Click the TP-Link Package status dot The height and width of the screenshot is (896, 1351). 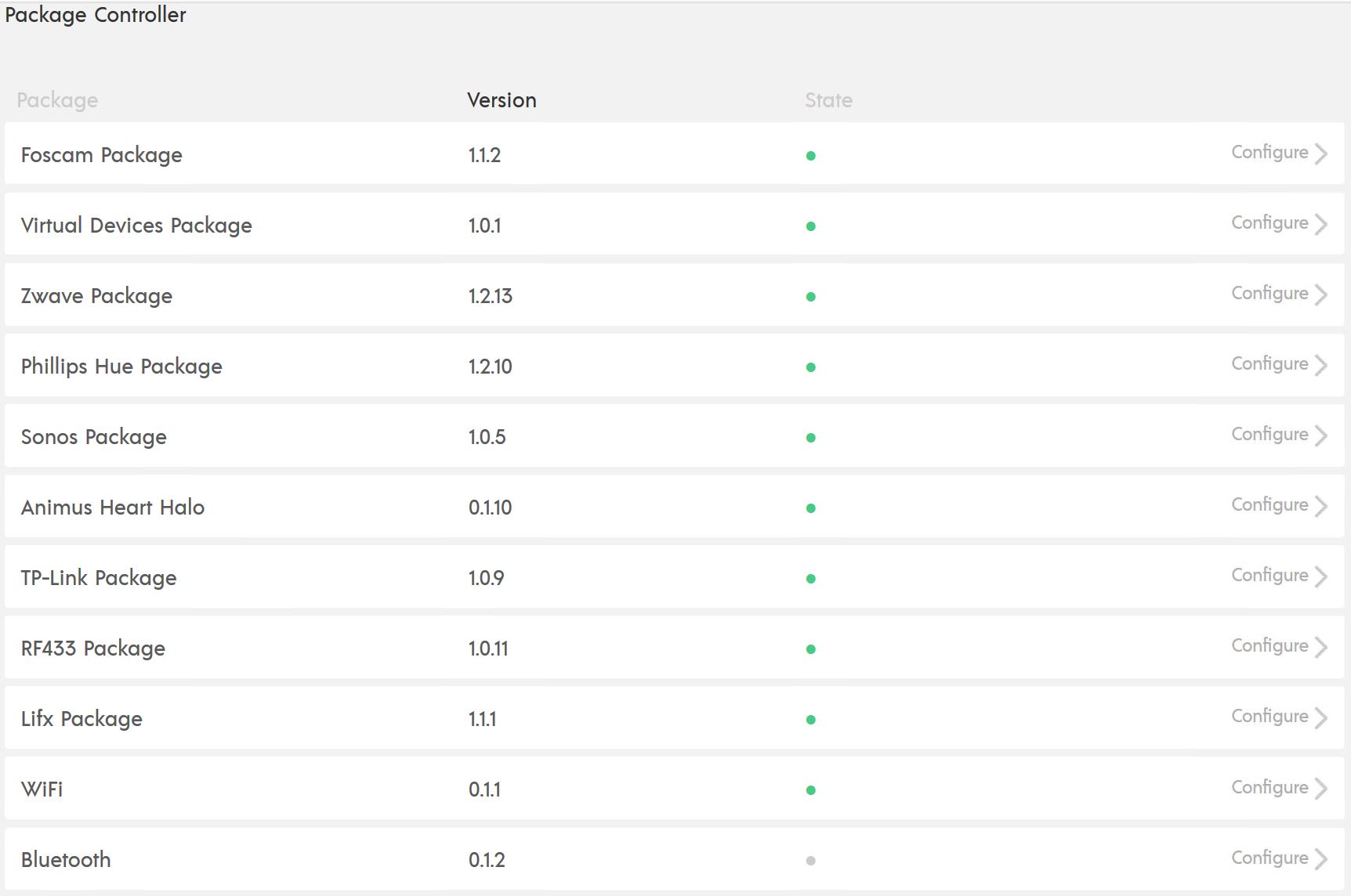pyautogui.click(x=811, y=579)
